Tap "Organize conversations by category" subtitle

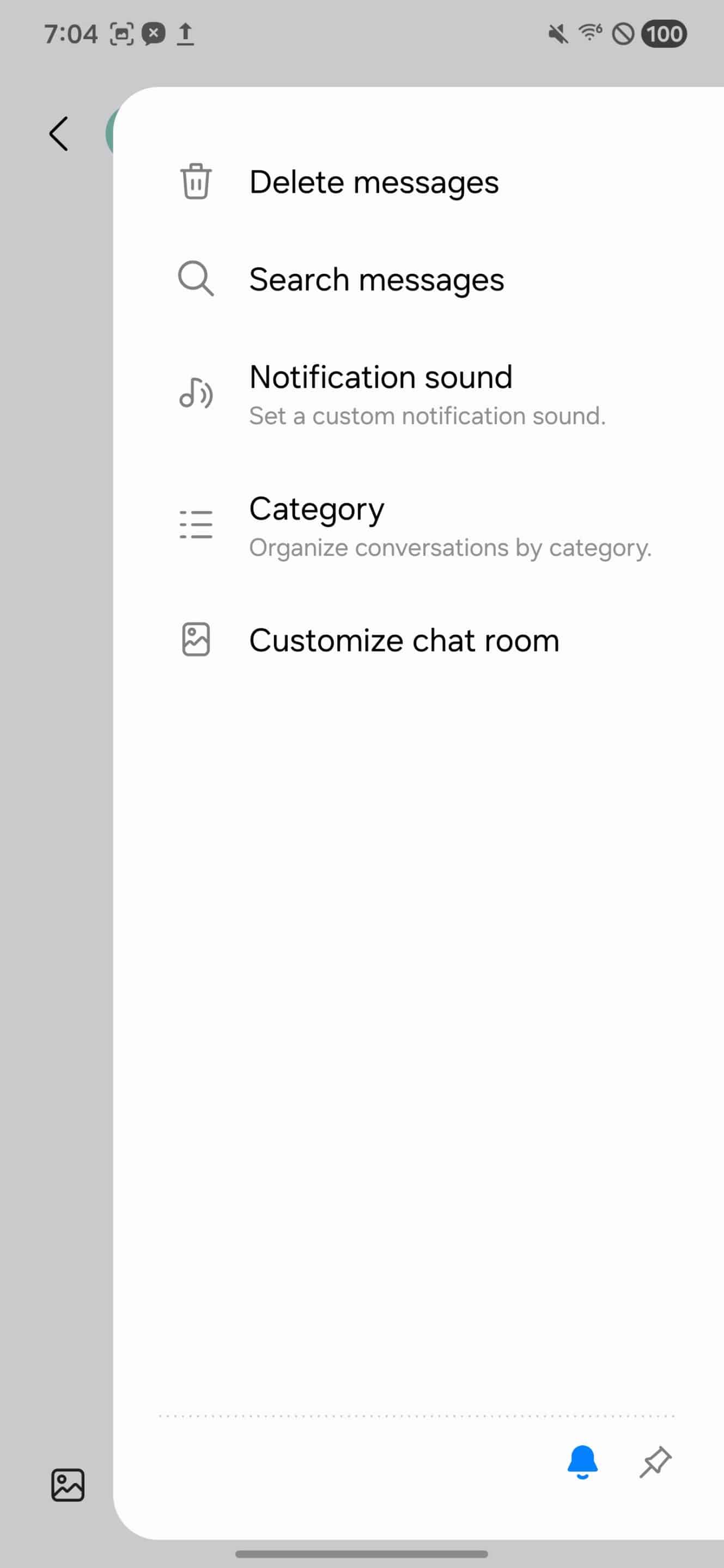tap(450, 548)
